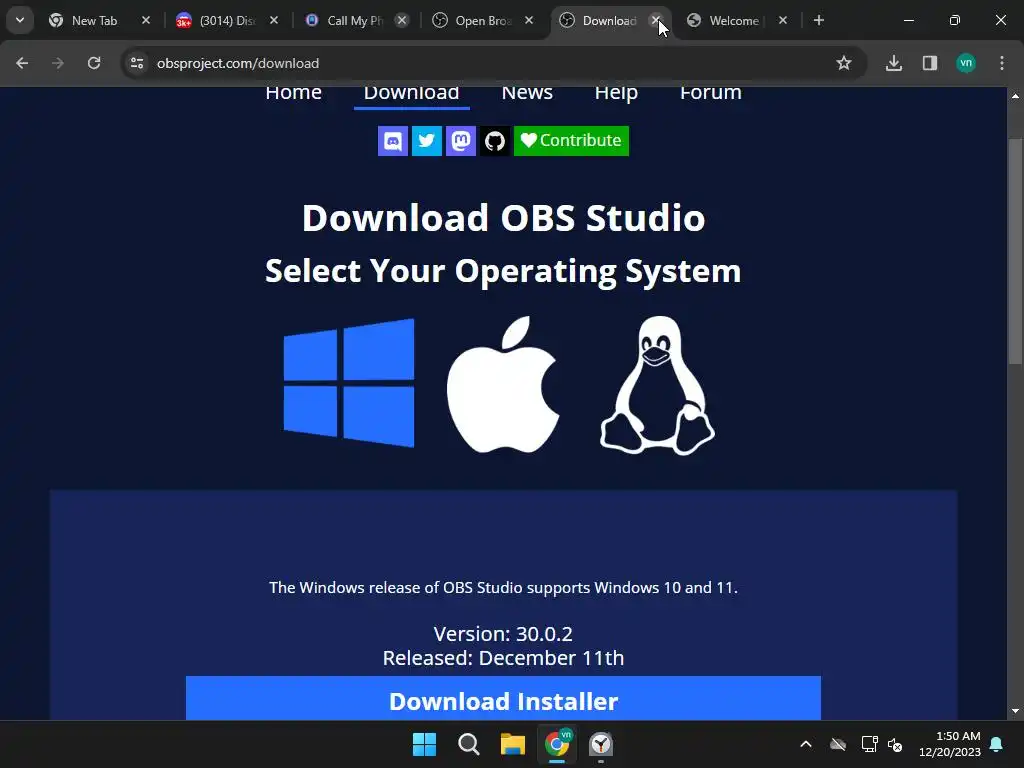Click the clock-like app icon in taskbar

[601, 744]
